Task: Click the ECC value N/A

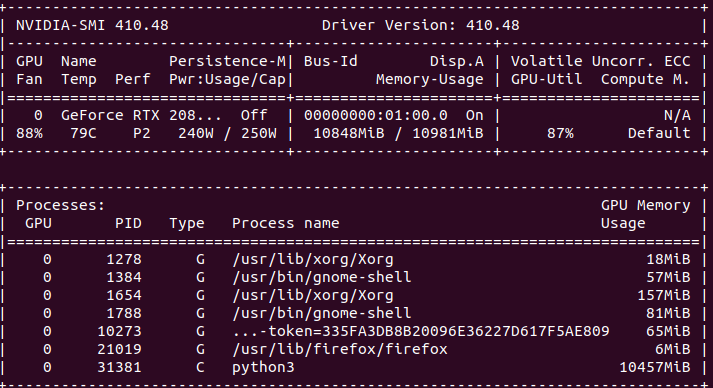Action: pos(677,116)
